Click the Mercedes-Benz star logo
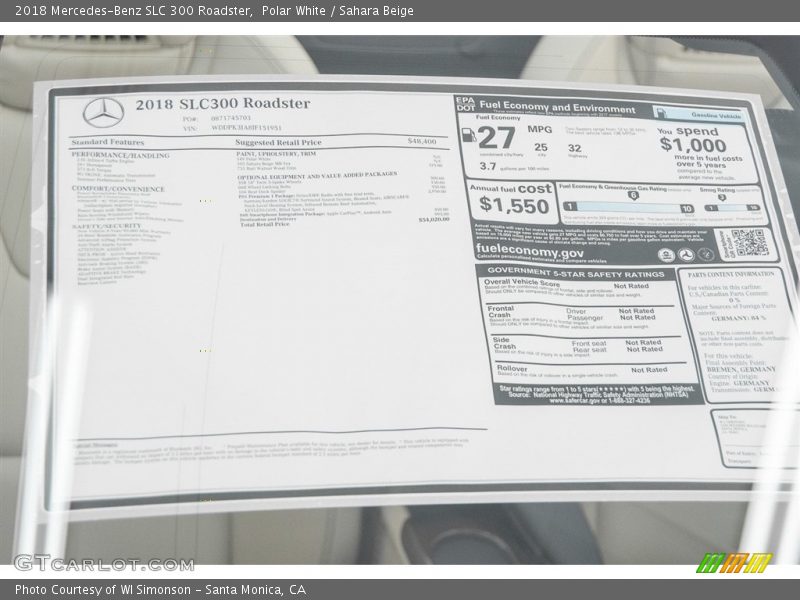Viewport: 800px width, 600px height. 103,112
